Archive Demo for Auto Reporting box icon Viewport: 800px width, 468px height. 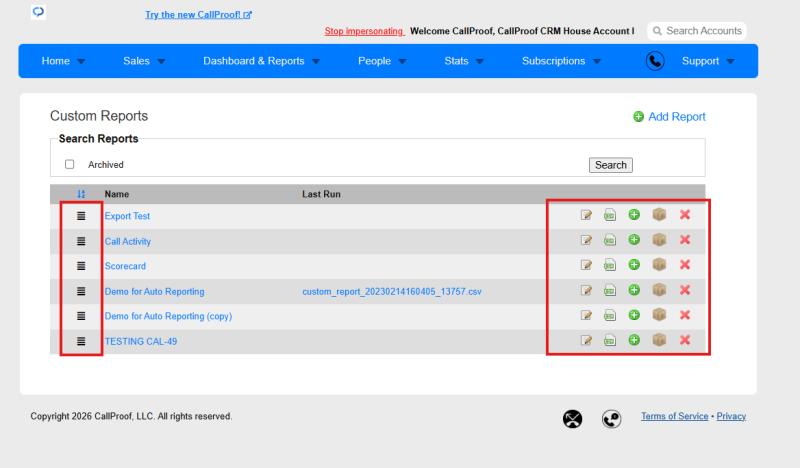659,290
